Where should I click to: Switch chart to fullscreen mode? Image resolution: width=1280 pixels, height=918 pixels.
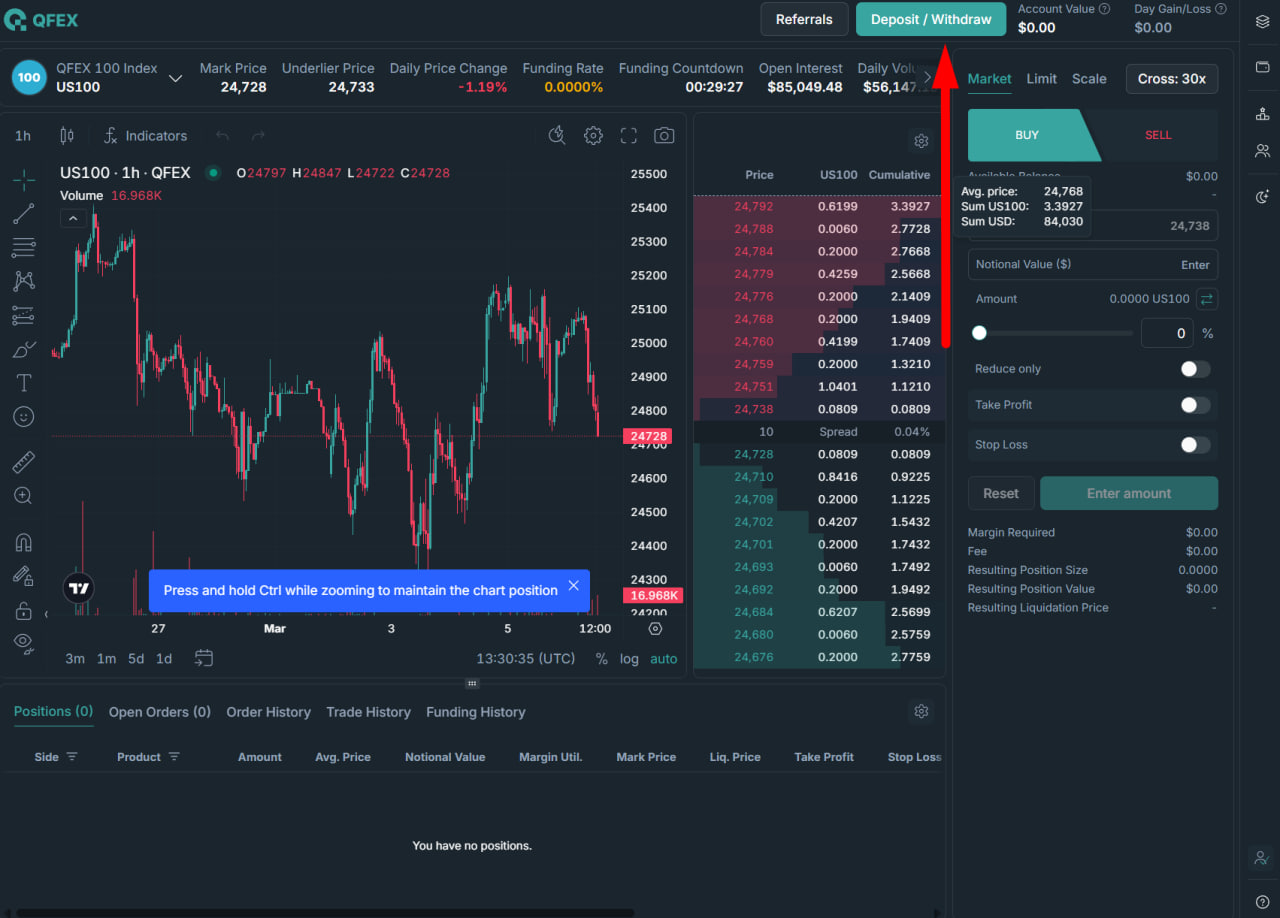coord(629,135)
